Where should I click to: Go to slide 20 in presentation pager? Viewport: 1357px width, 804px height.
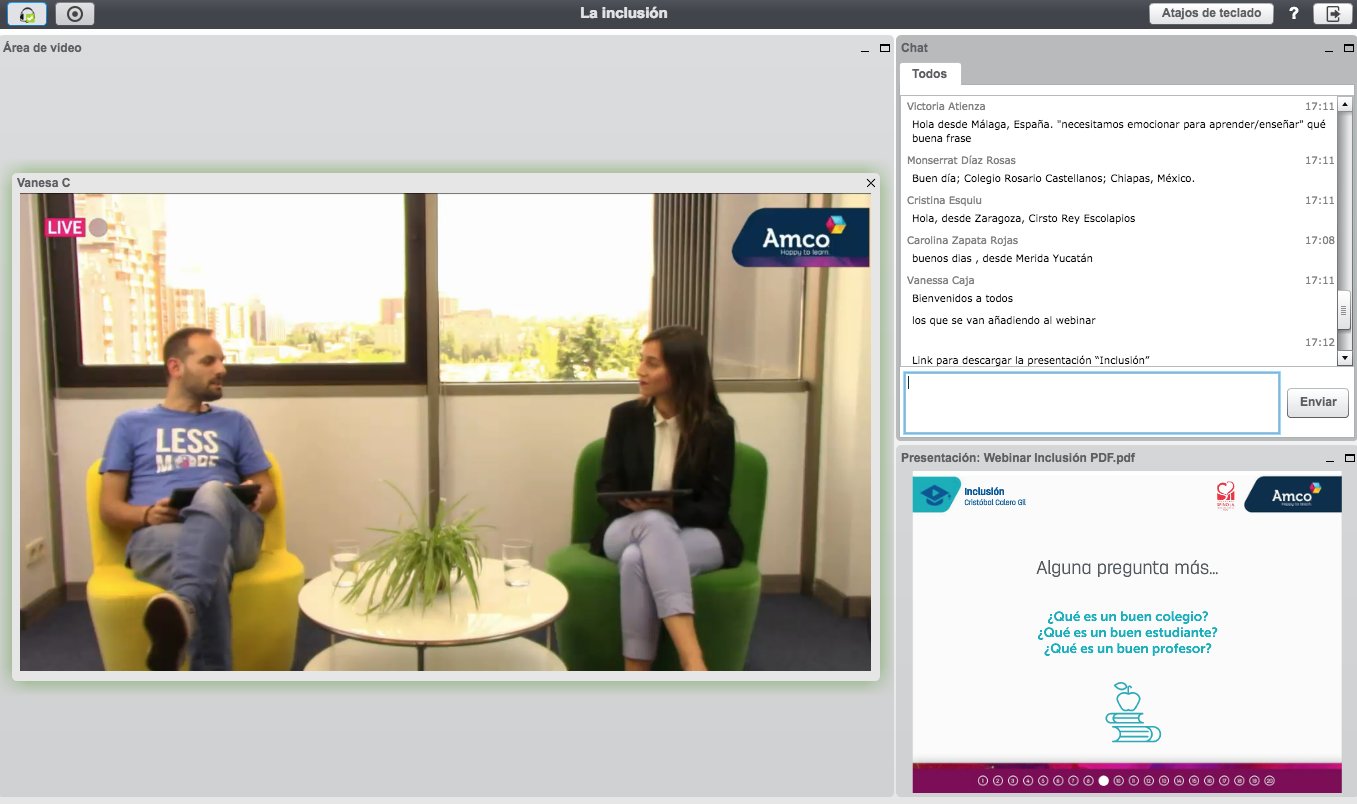pyautogui.click(x=1269, y=781)
